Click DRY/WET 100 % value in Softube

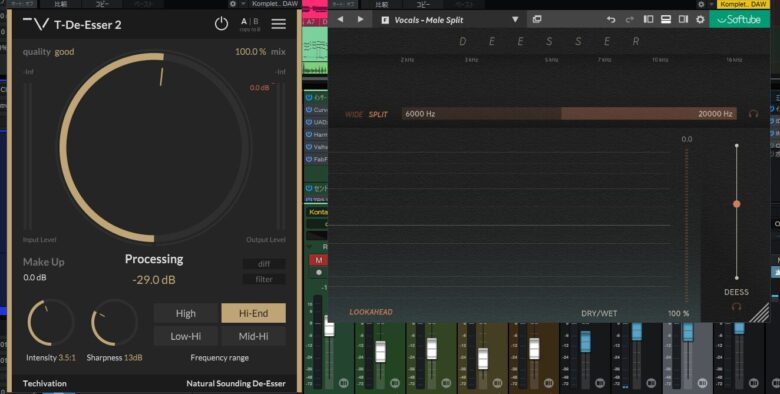pos(679,313)
